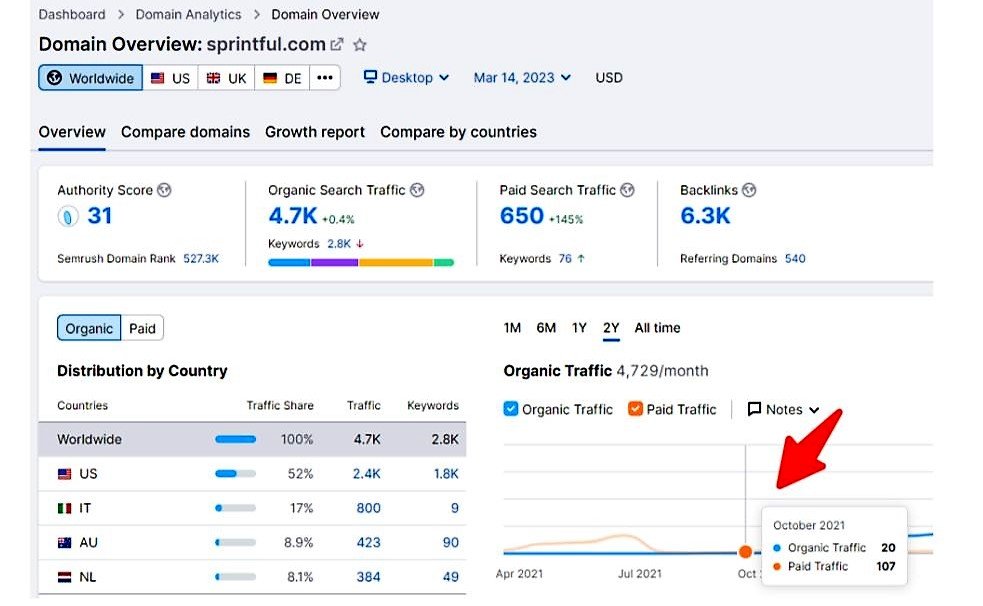Open Desktop device dropdown
Screen dimensions: 983x606
(x=407, y=78)
